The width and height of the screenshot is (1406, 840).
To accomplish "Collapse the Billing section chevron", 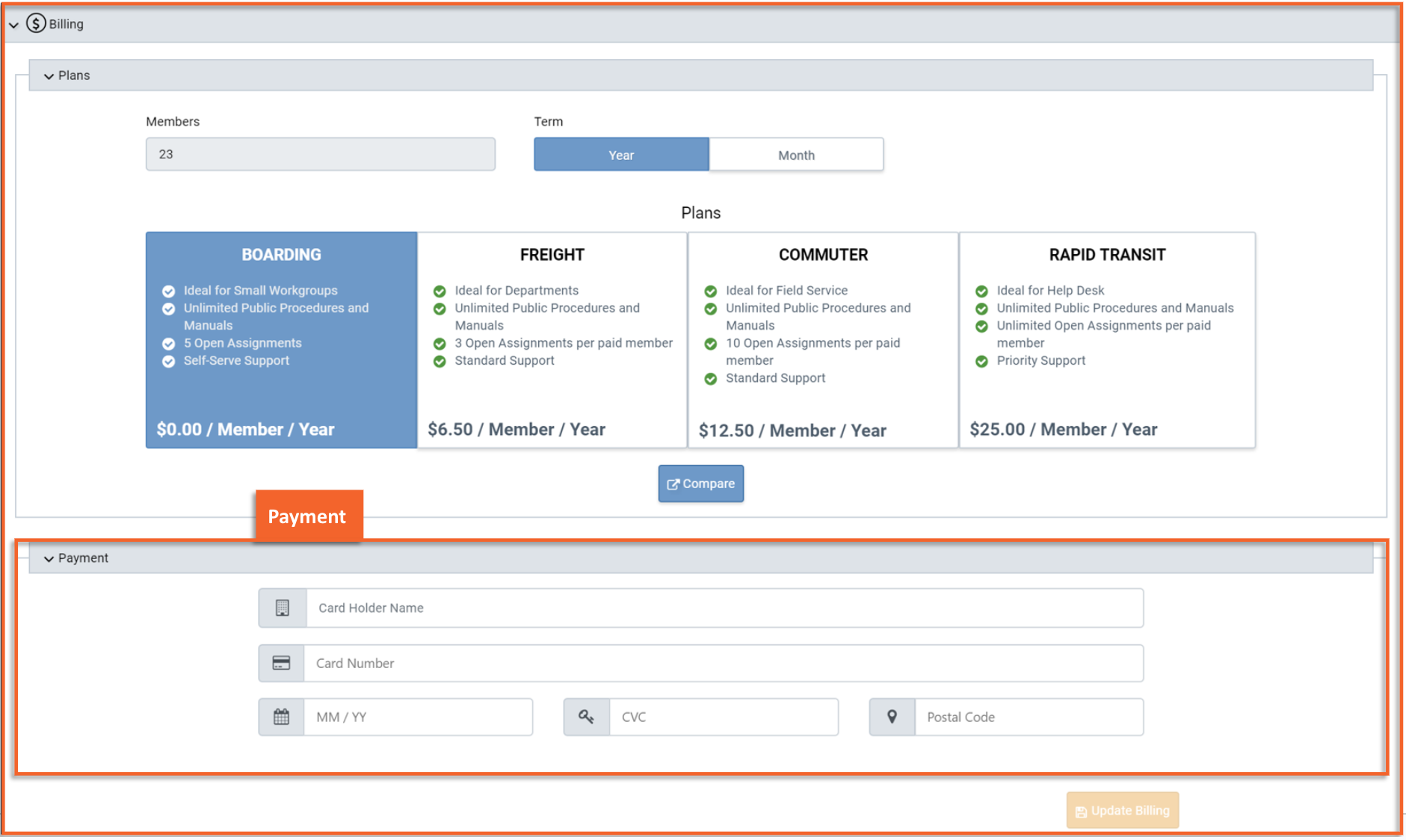I will (13, 25).
